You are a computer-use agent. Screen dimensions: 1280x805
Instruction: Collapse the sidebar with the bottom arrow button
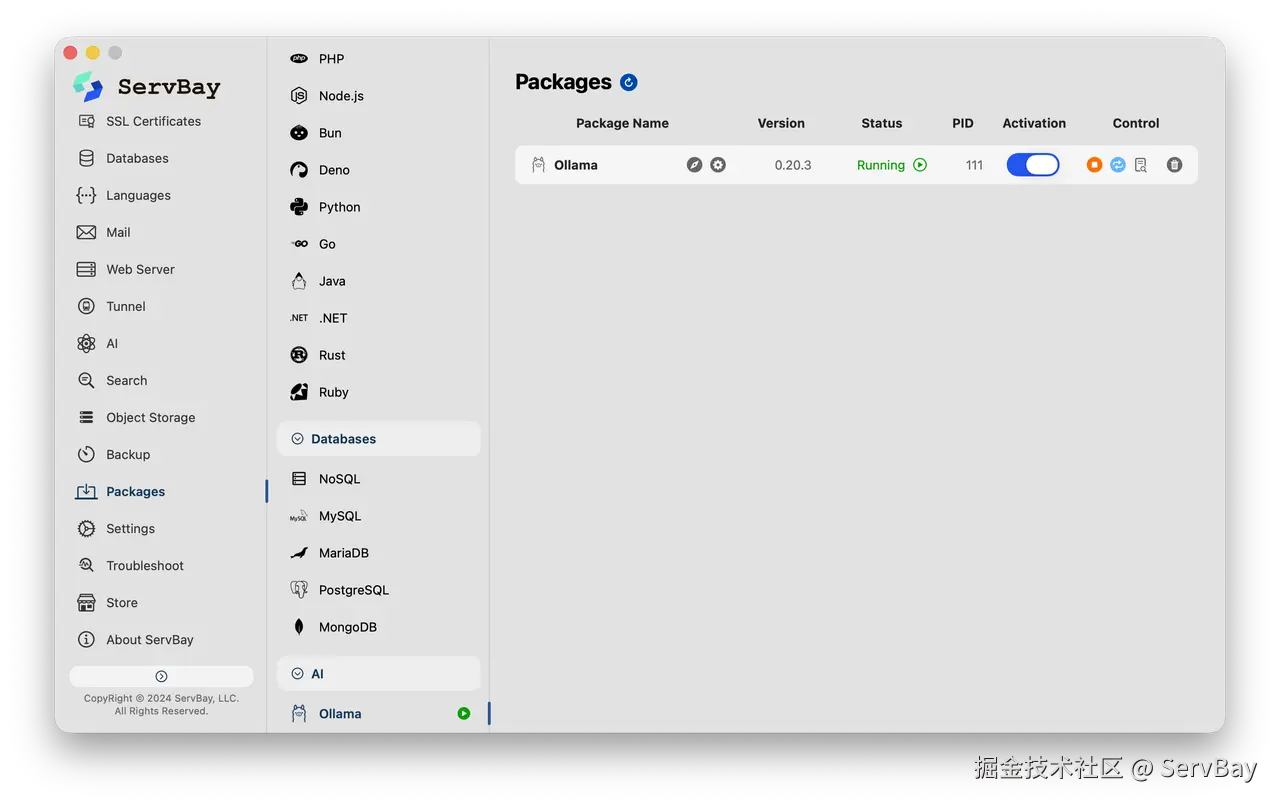tap(161, 676)
